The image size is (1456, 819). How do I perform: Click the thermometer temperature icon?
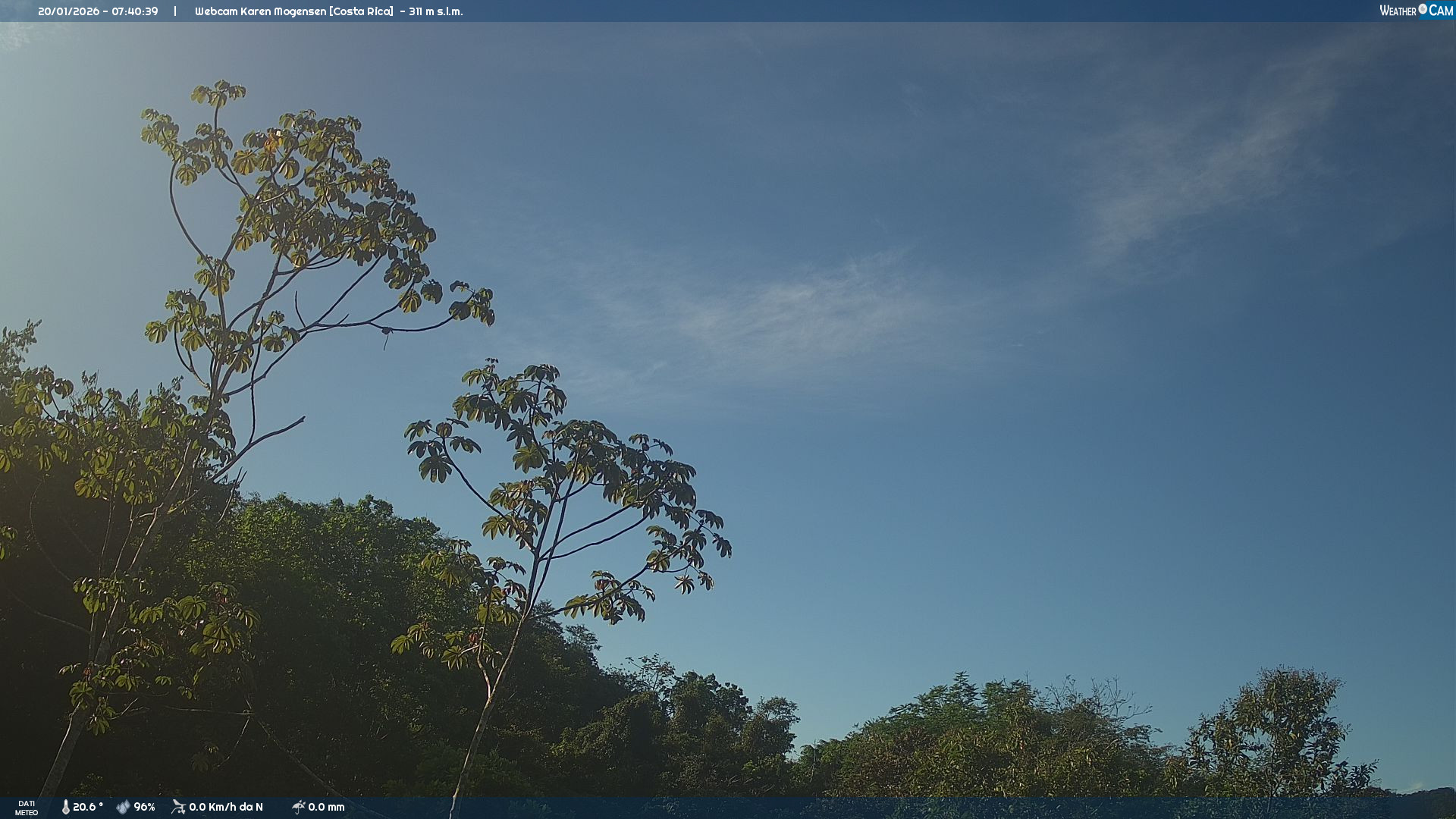[65, 807]
